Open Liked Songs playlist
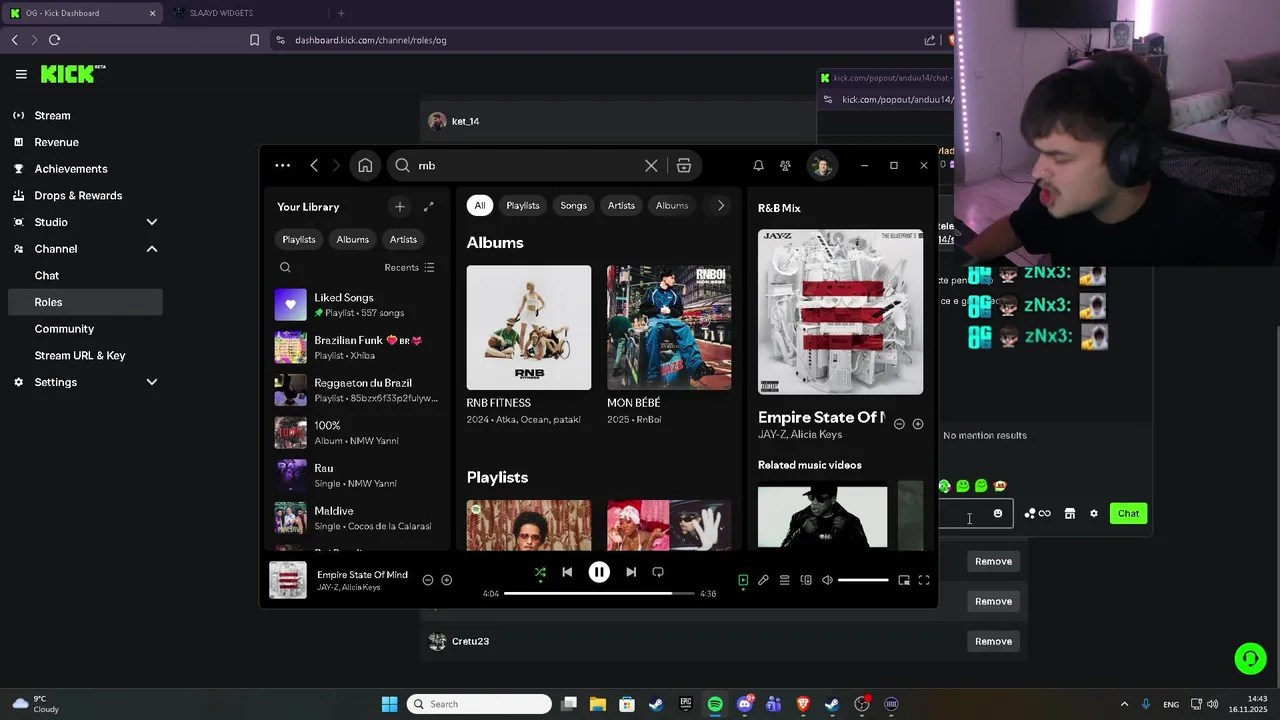 tap(357, 305)
